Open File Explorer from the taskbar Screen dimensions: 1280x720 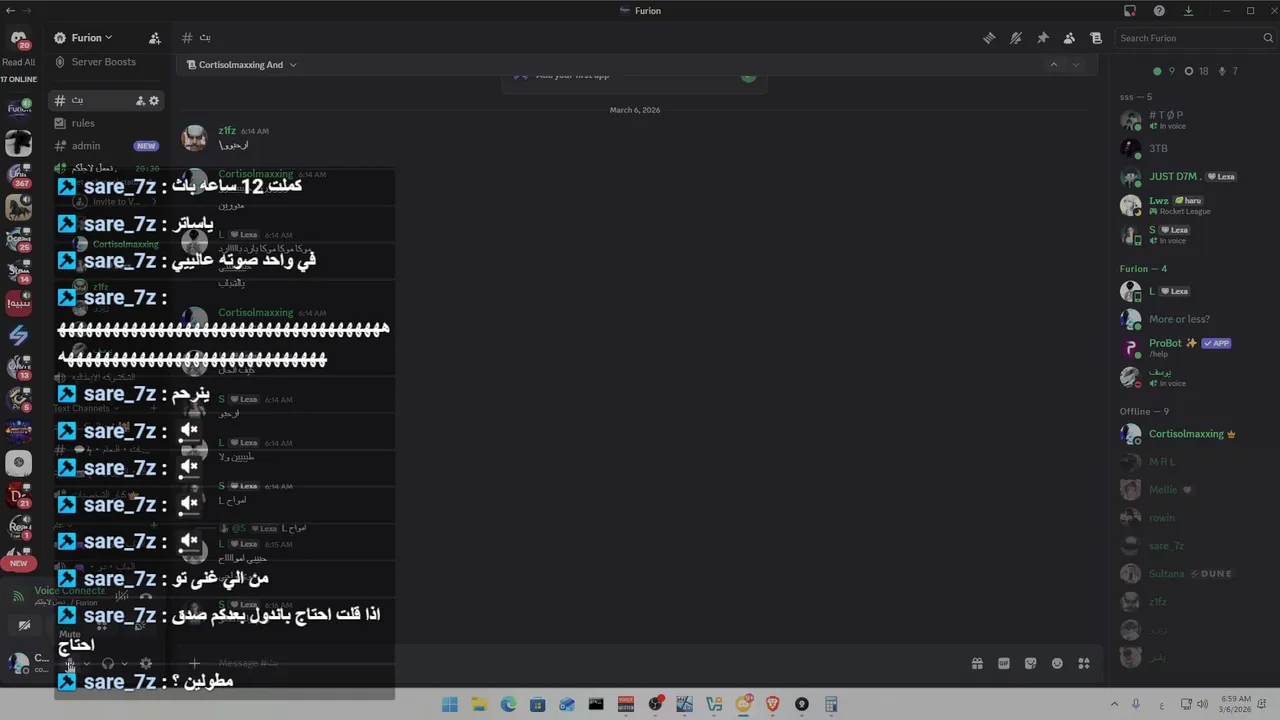[x=479, y=704]
